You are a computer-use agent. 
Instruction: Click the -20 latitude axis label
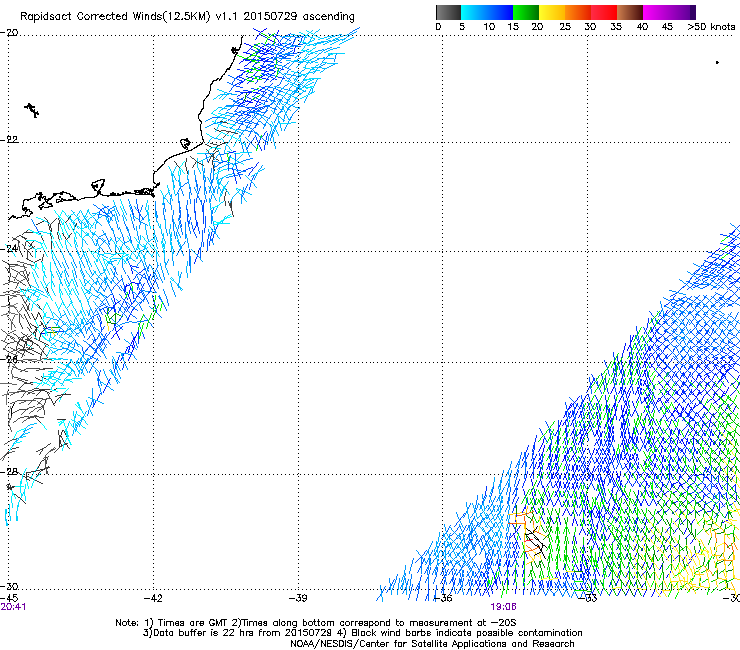(9, 33)
